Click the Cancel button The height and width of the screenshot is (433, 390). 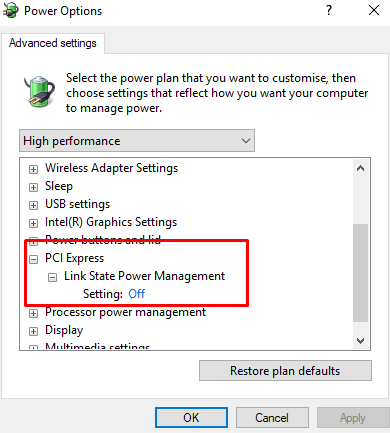tap(272, 417)
